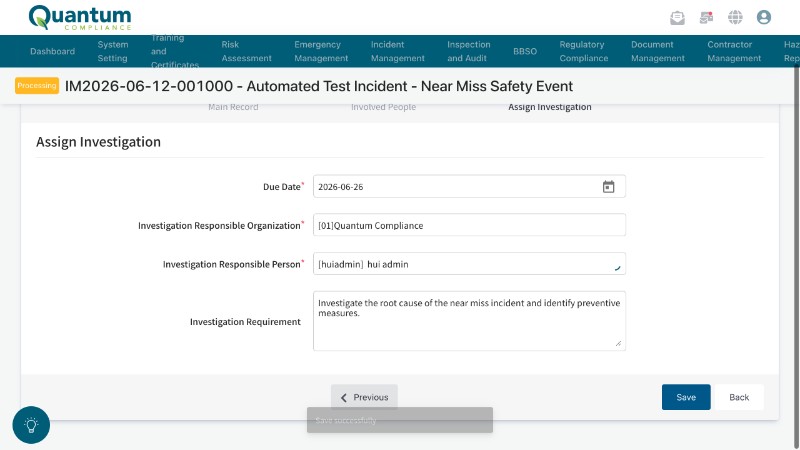Open the Due Date calendar picker icon
Viewport: 800px width, 450px height.
coord(608,187)
